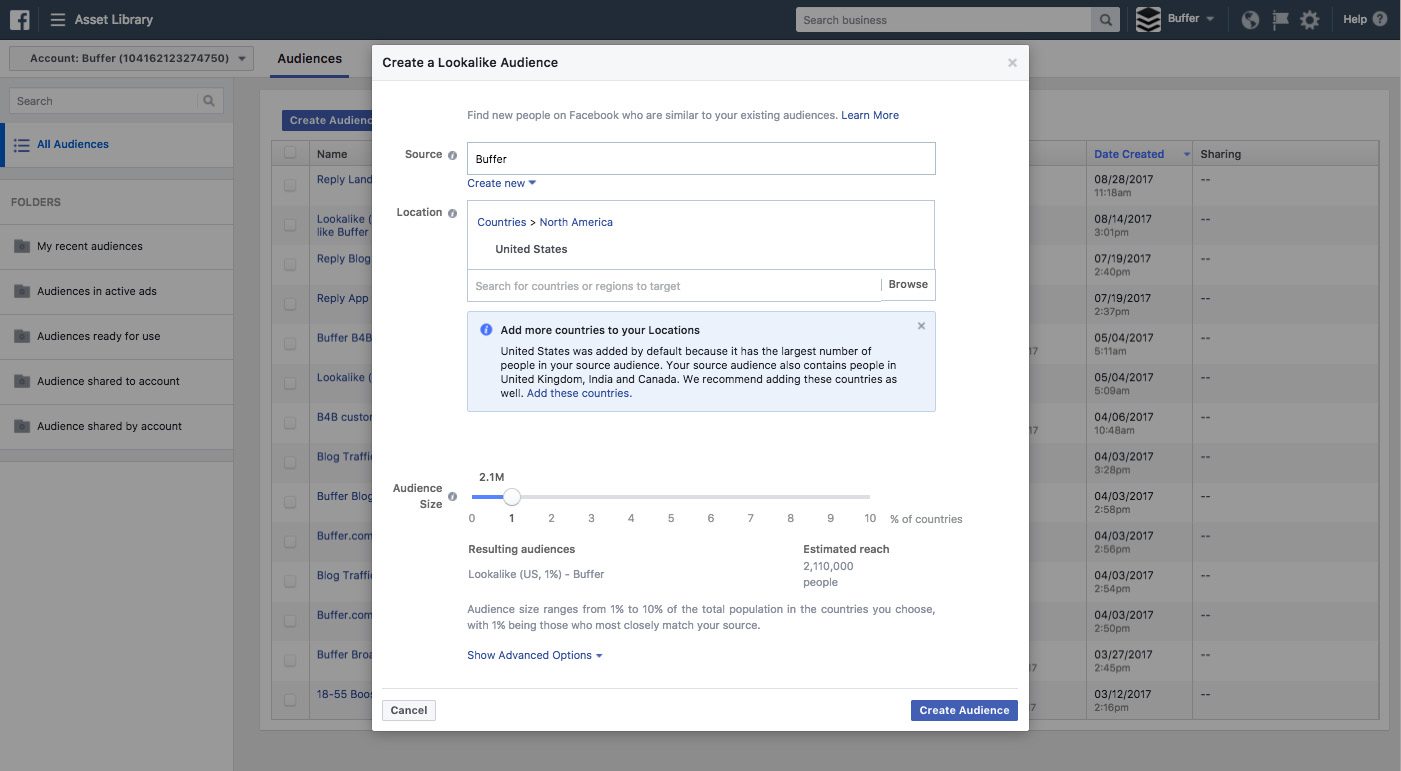Expand Show Advanced Options
1401x771 pixels.
pyautogui.click(x=535, y=655)
